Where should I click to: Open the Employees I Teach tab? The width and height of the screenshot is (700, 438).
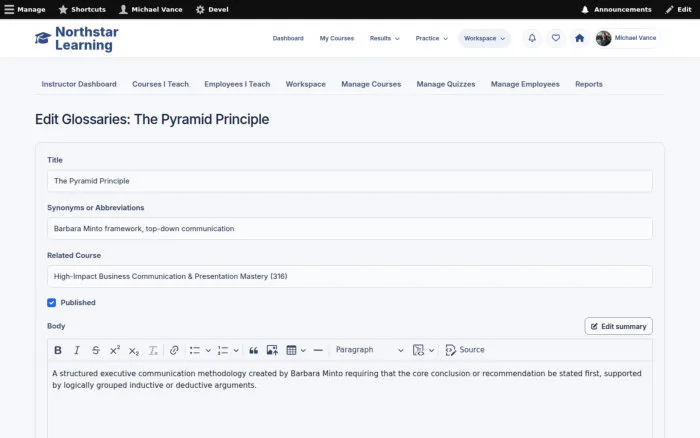point(237,84)
